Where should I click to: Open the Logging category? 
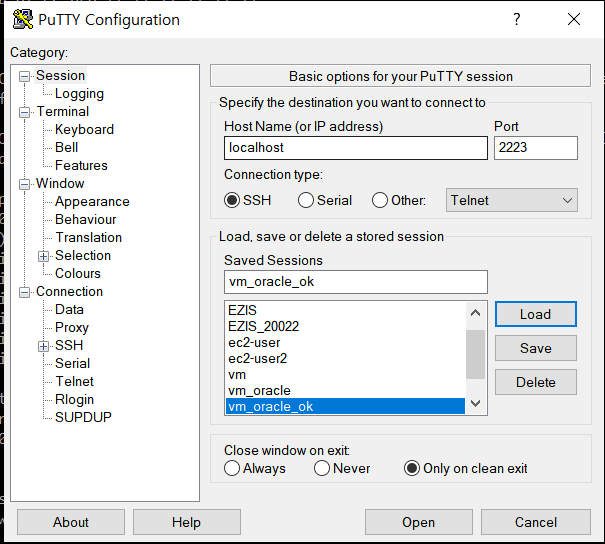pyautogui.click(x=79, y=94)
